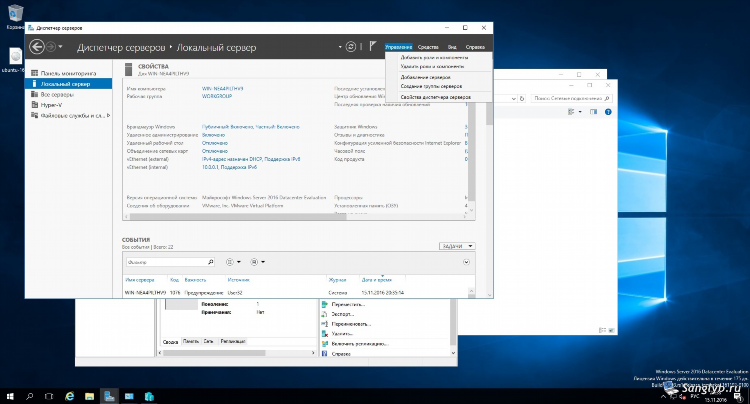Go back with the Server Manager back arrow
The width and height of the screenshot is (750, 404).
click(x=37, y=47)
